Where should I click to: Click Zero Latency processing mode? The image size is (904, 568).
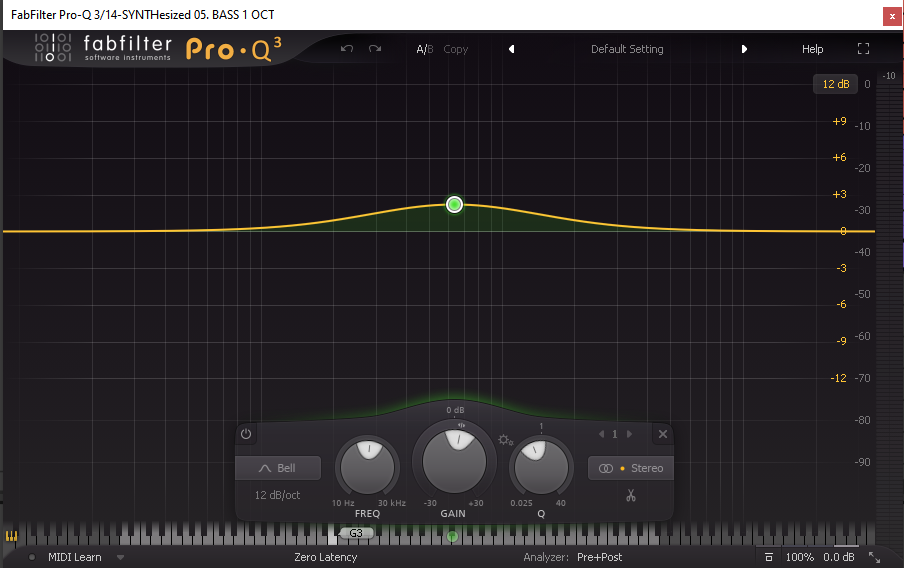point(325,557)
